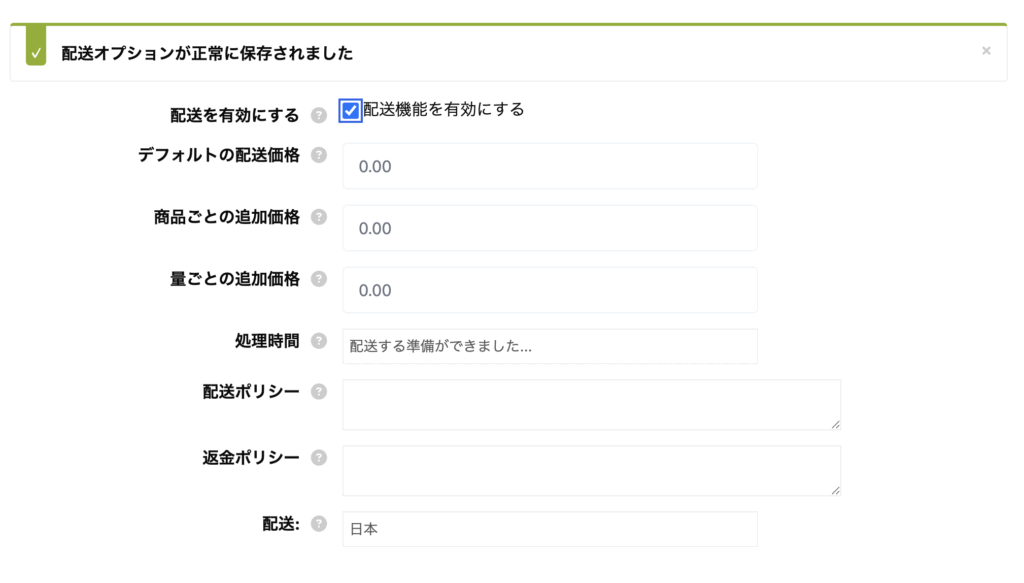1024x583 pixels.
Task: Uncheck the 配送機能を有効にする checkbox
Action: (350, 111)
